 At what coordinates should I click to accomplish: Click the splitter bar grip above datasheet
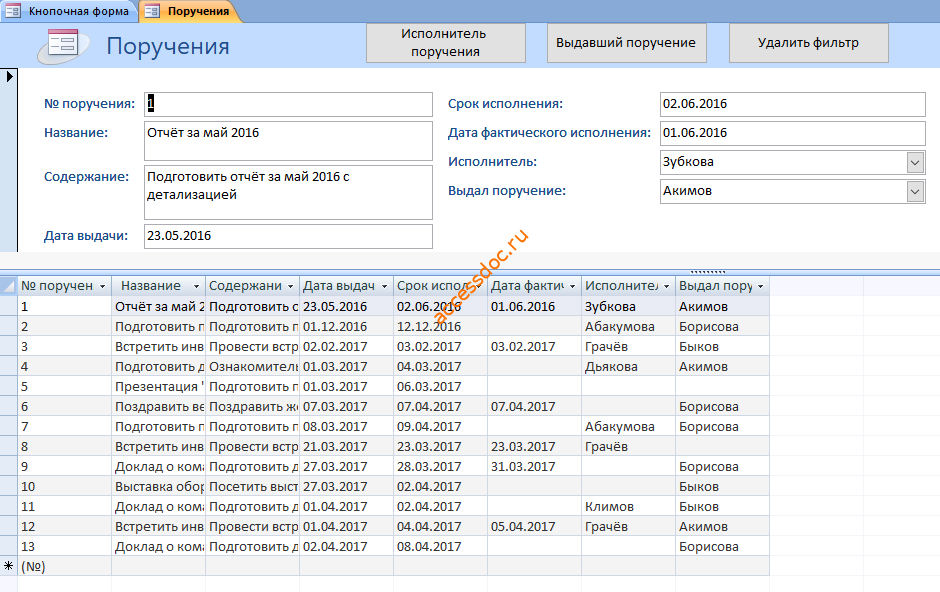click(707, 271)
